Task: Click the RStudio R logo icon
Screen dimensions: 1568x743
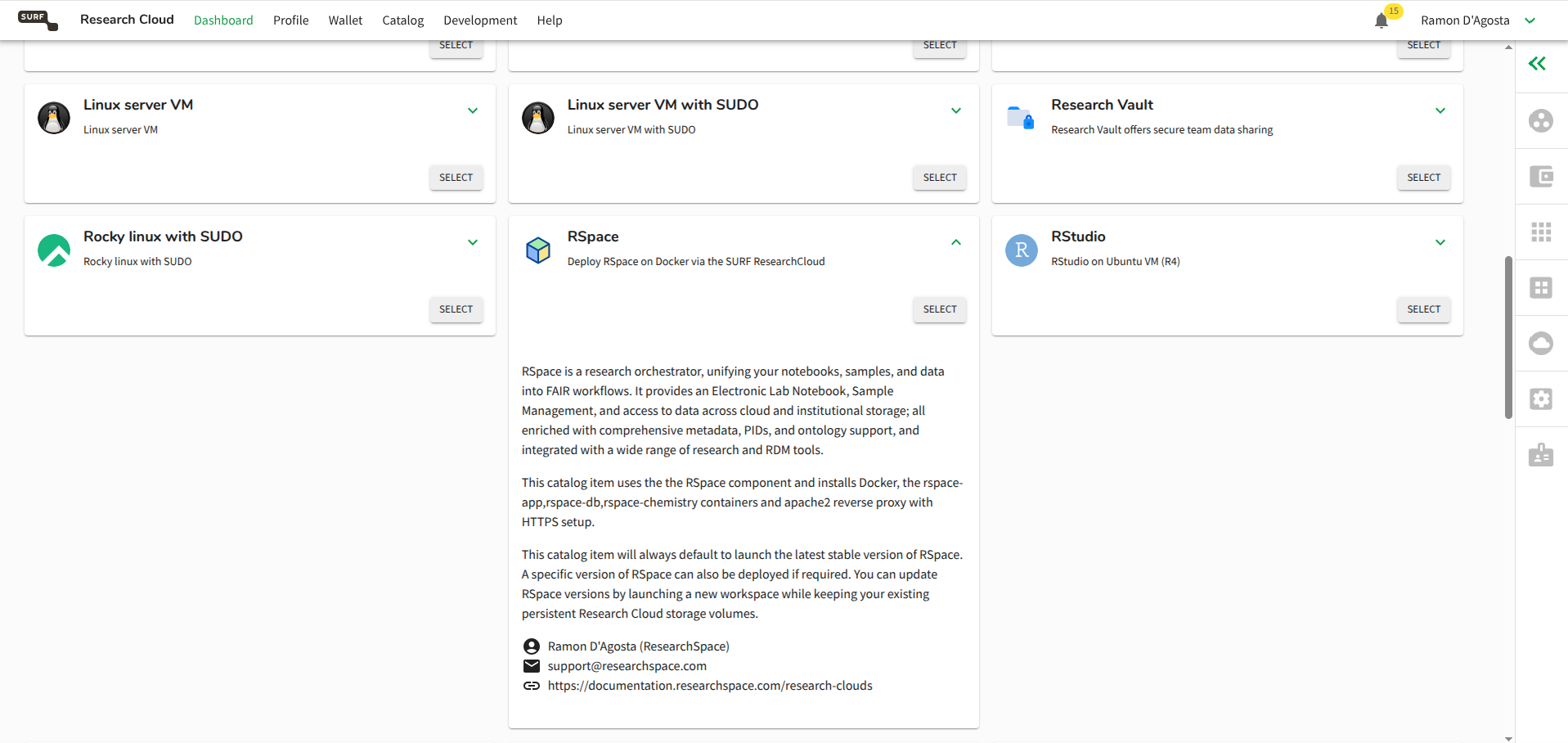Action: pyautogui.click(x=1022, y=250)
